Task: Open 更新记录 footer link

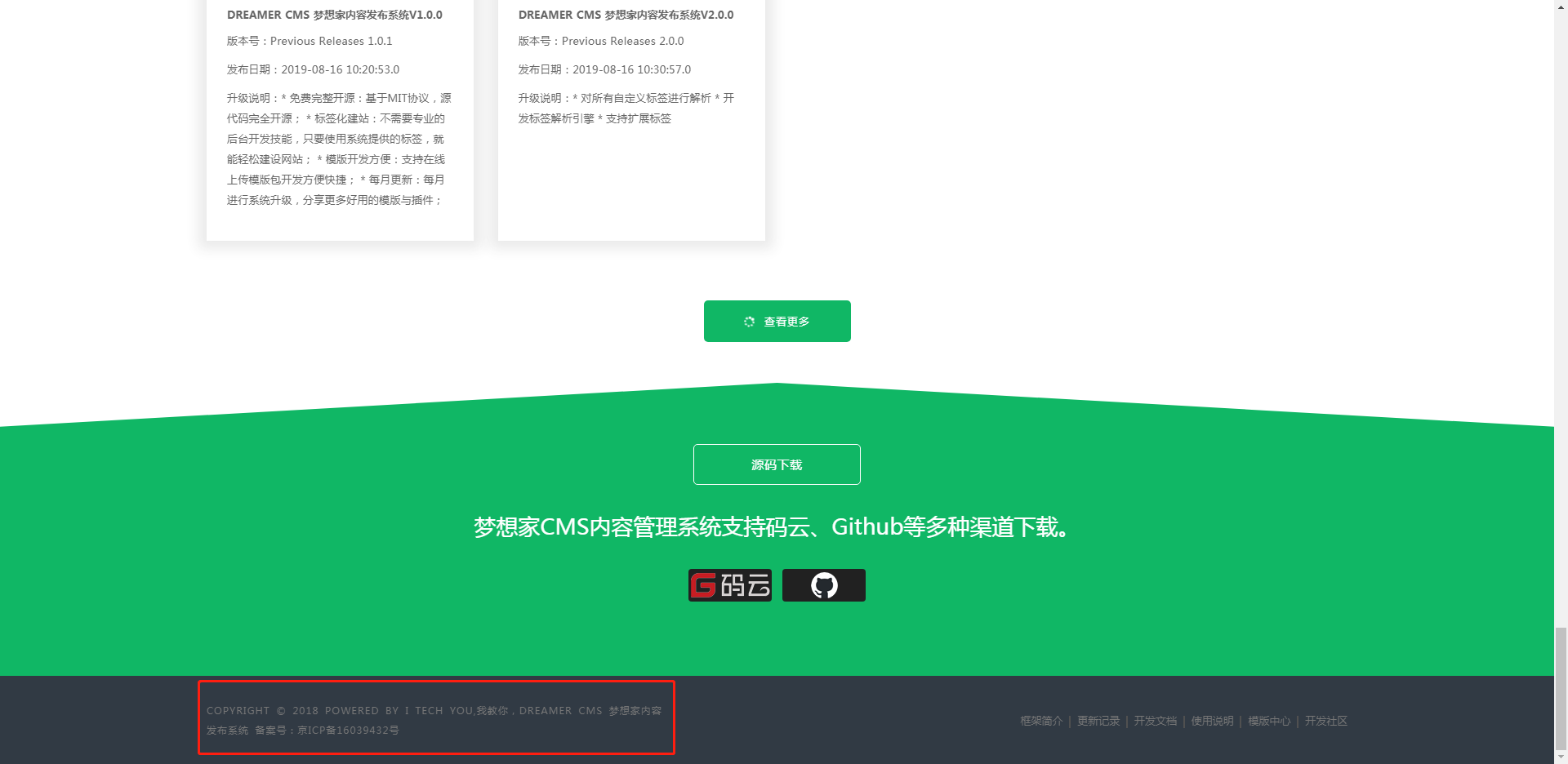Action: pyautogui.click(x=1098, y=721)
